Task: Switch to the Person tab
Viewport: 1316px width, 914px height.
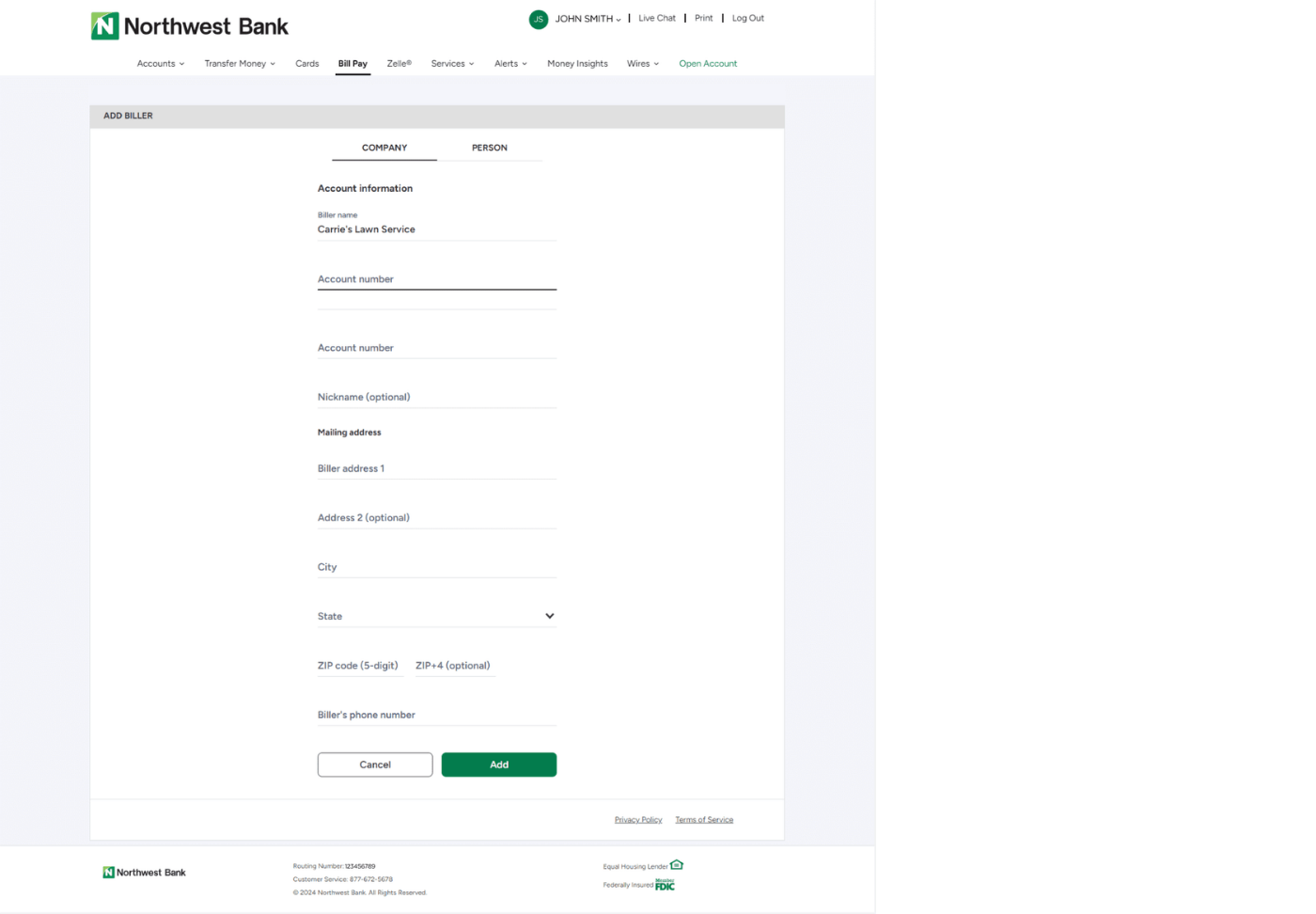Action: click(x=489, y=148)
